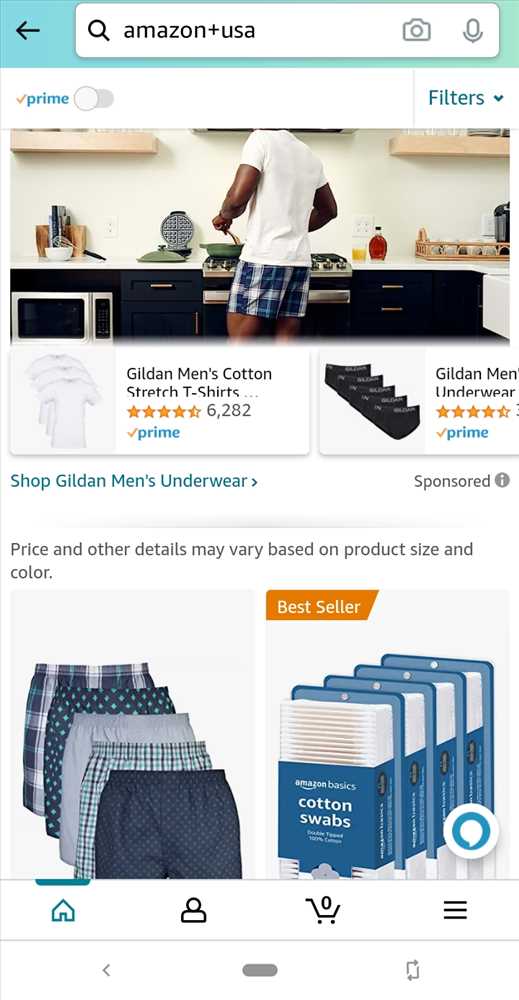
Task: Follow the Shop Gildan Men's Underwear link
Action: pyautogui.click(x=134, y=481)
